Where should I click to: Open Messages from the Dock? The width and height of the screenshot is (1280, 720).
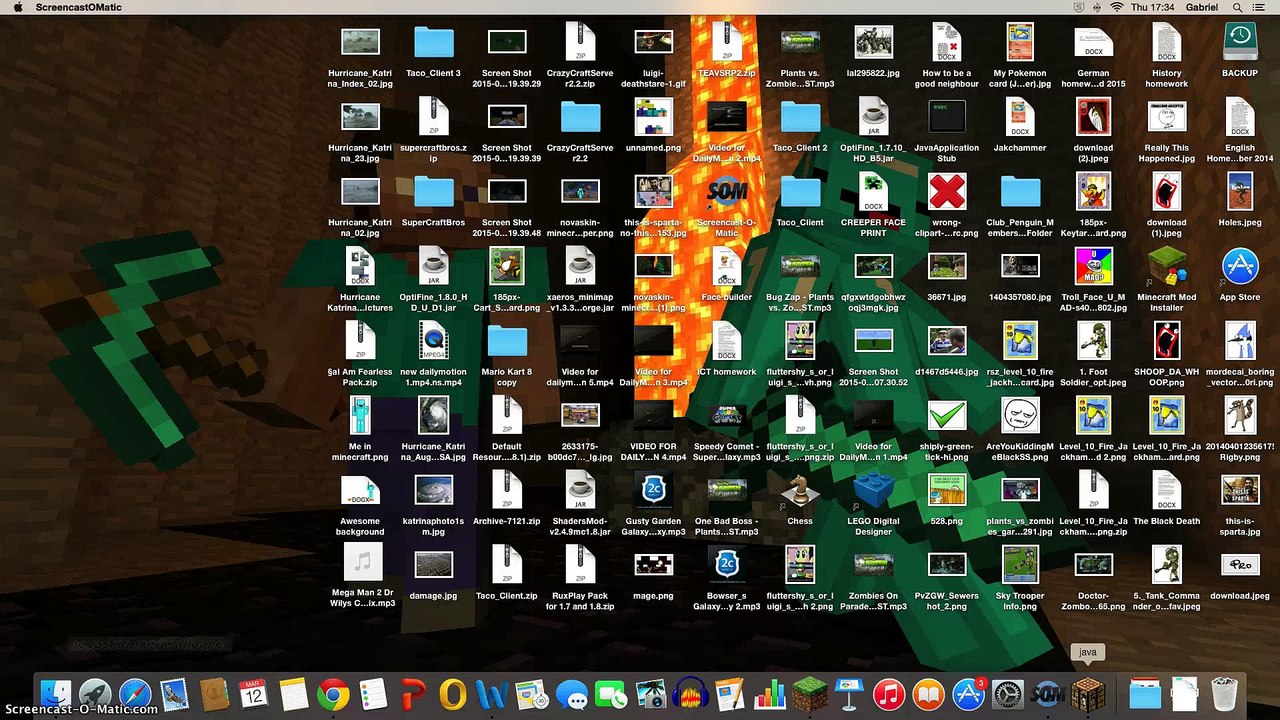tap(571, 693)
